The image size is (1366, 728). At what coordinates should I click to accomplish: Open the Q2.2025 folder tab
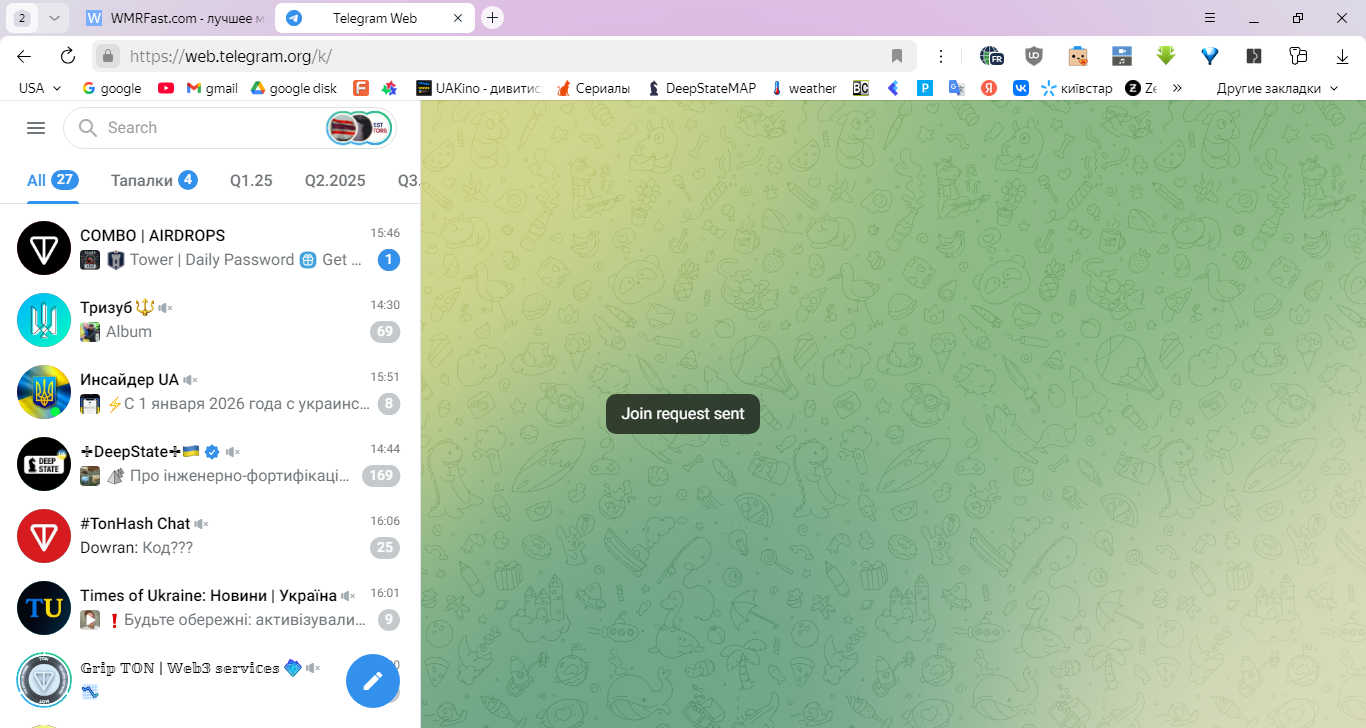(x=335, y=181)
